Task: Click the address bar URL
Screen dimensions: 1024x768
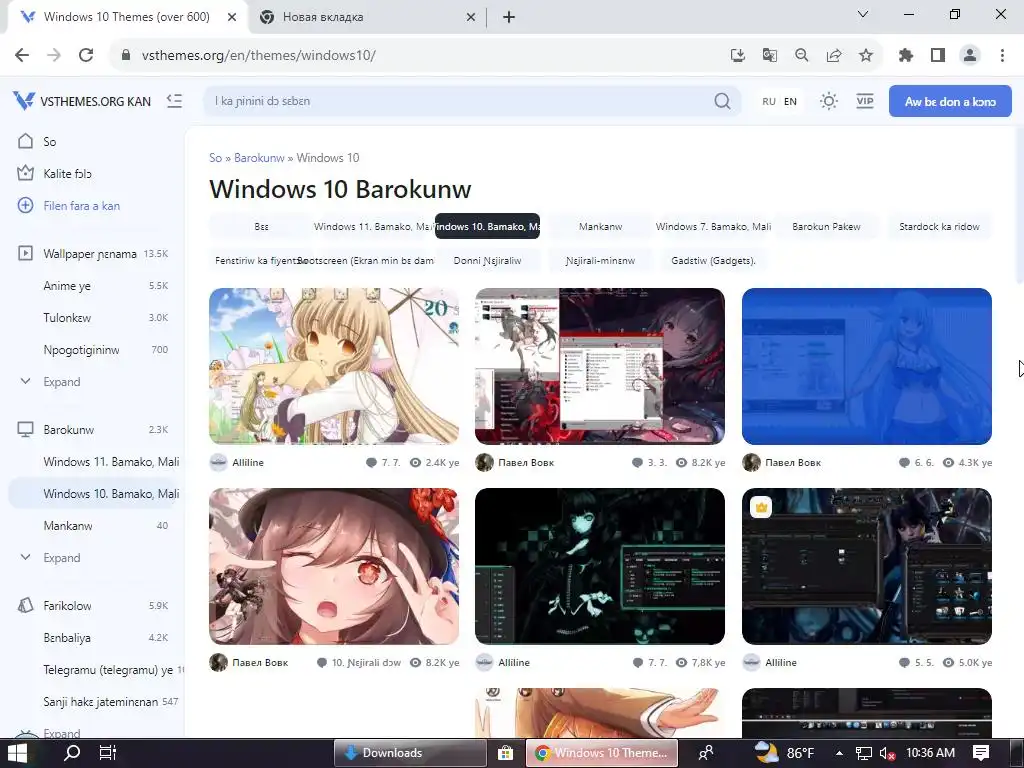Action: (259, 55)
